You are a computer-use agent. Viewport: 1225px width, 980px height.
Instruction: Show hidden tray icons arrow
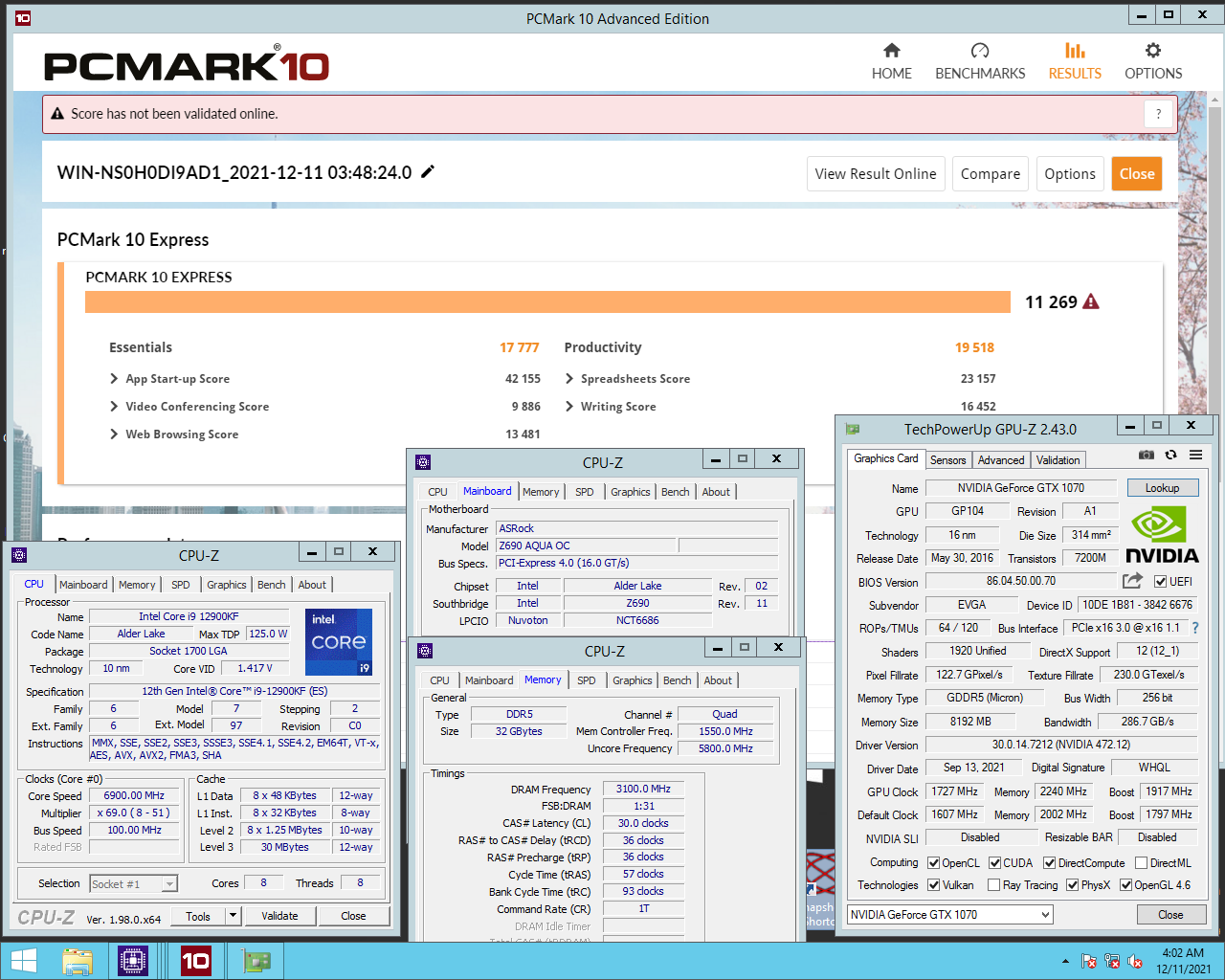pyautogui.click(x=1065, y=961)
